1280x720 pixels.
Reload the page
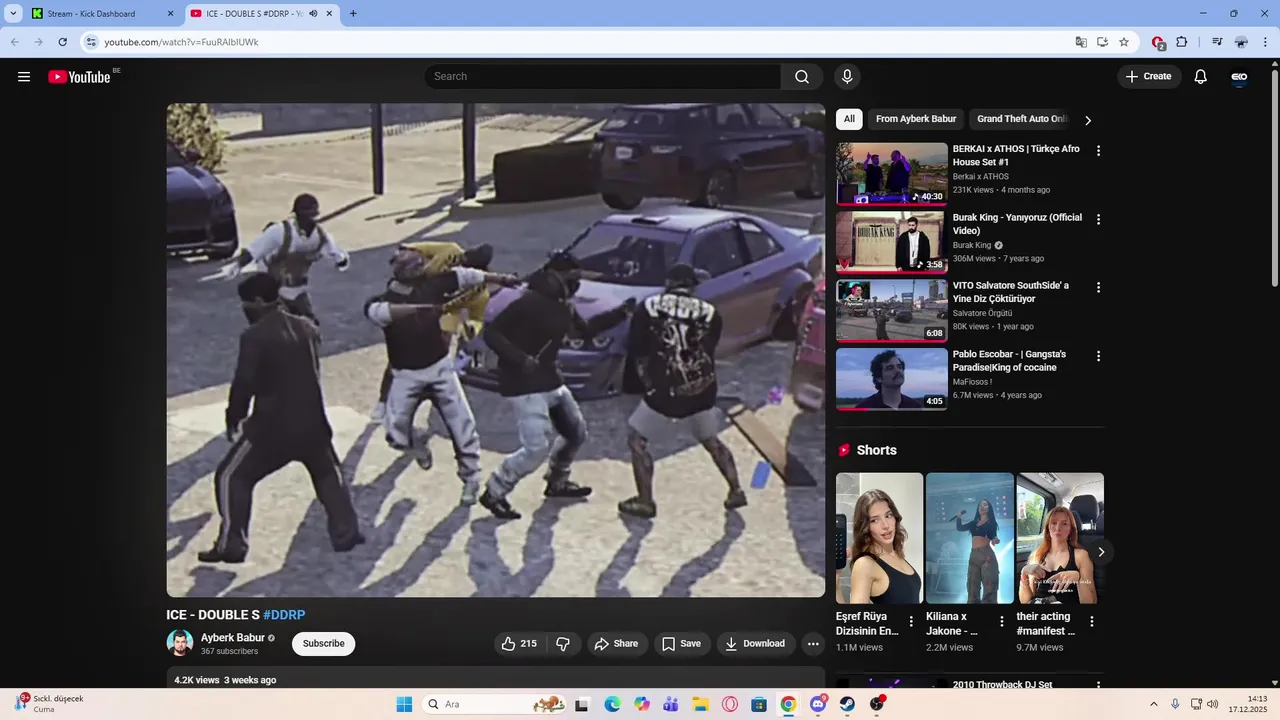[x=62, y=42]
